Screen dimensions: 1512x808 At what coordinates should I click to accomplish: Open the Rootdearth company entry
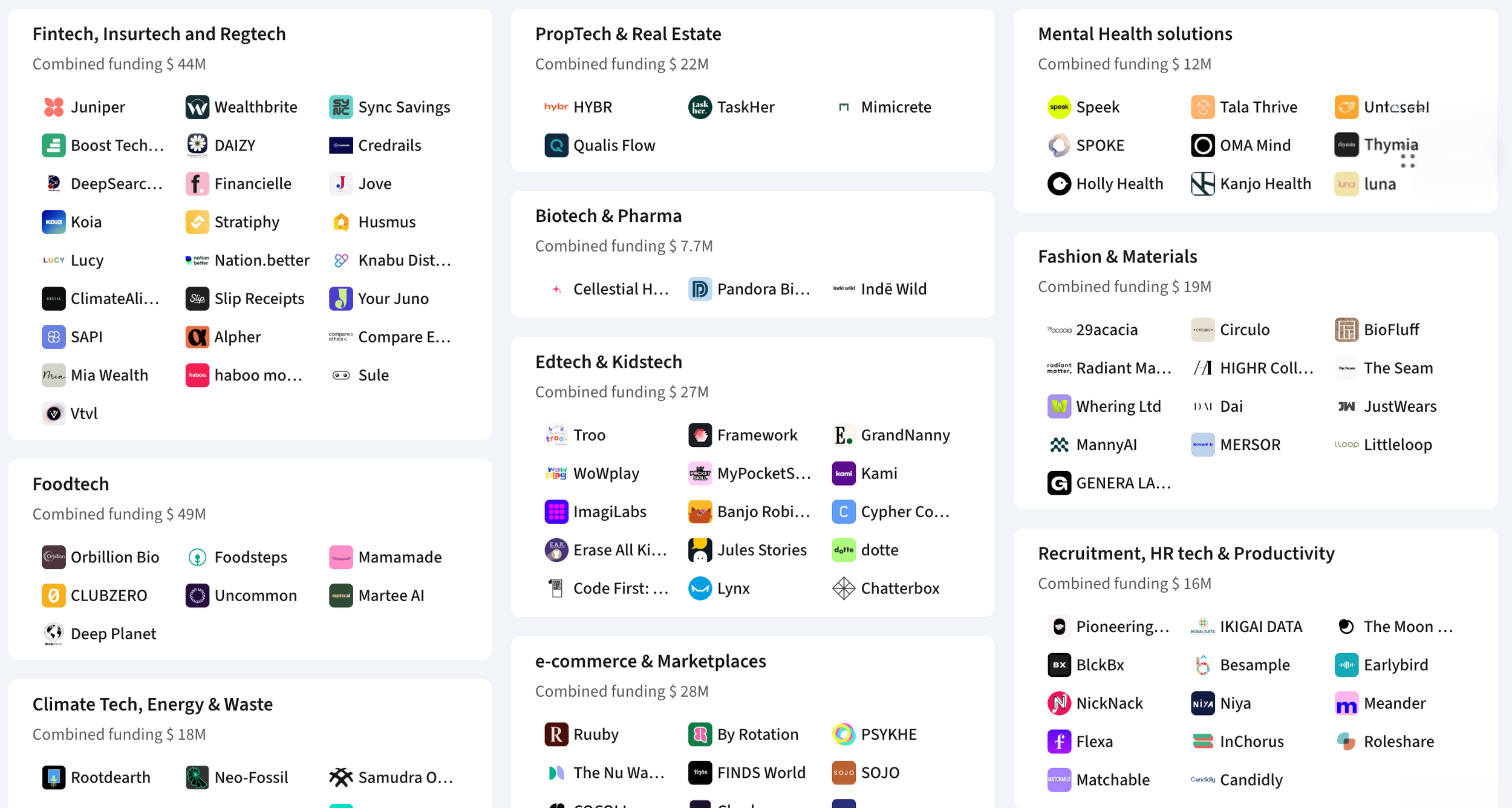[96, 777]
